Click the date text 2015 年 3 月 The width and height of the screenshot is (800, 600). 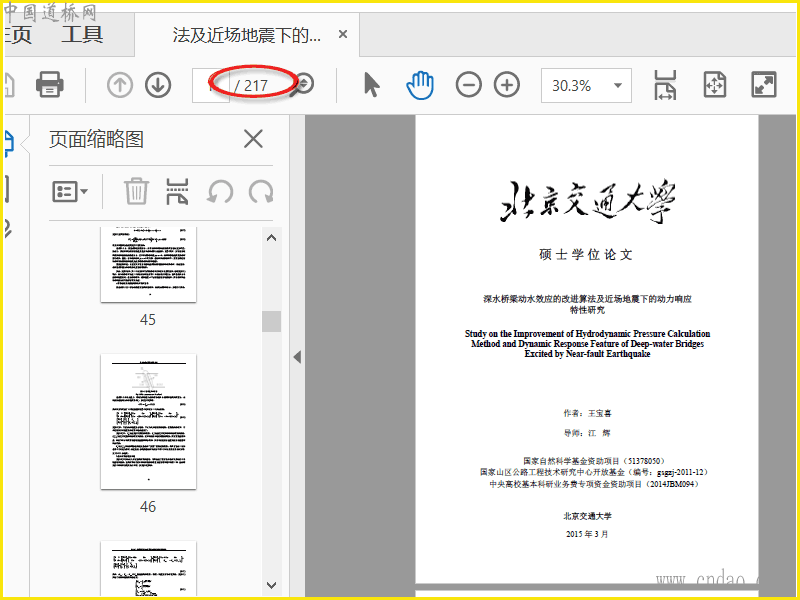pyautogui.click(x=587, y=534)
